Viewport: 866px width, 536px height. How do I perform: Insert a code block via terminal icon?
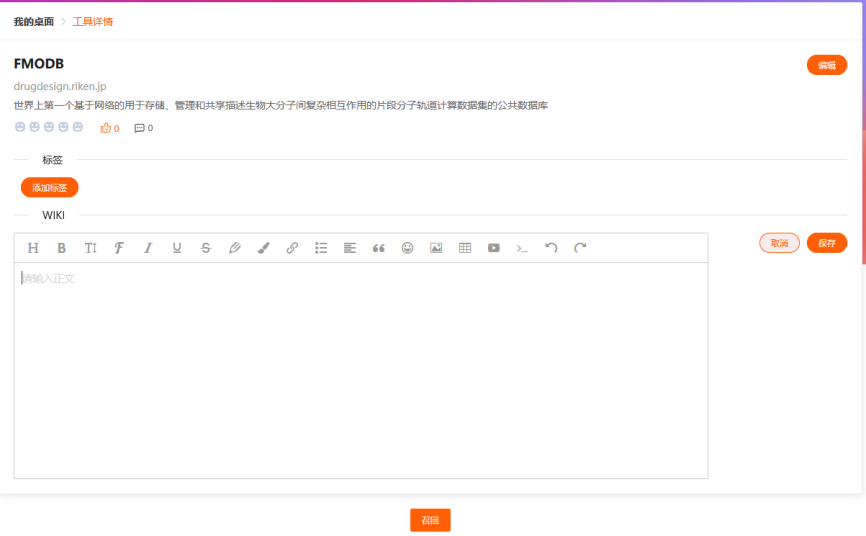[x=522, y=248]
